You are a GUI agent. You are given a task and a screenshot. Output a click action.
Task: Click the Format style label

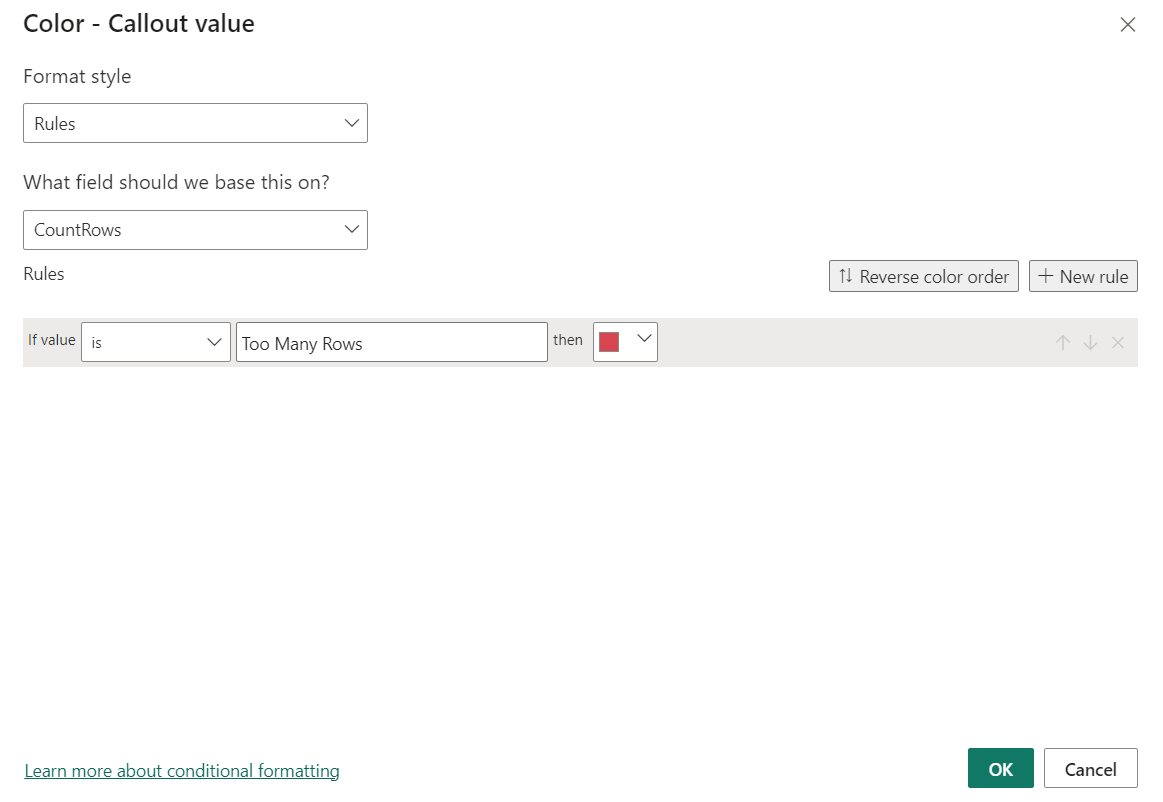click(77, 76)
